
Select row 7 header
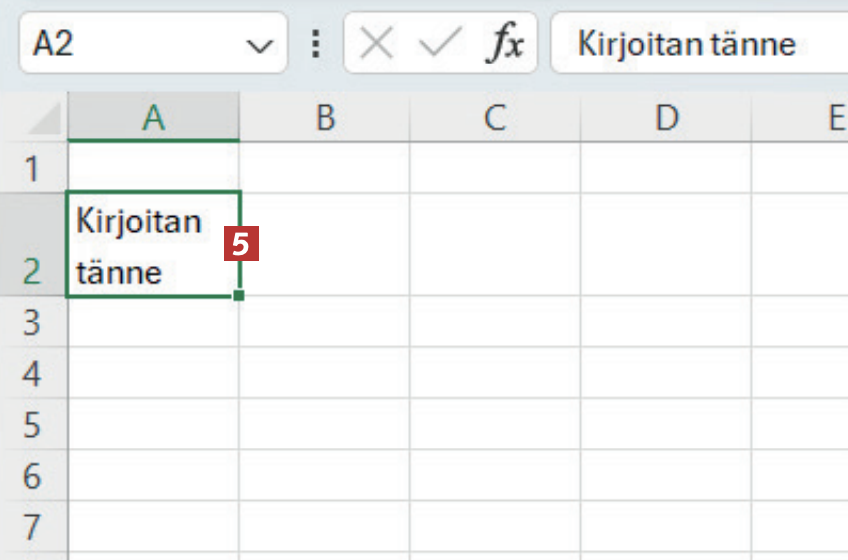33,526
